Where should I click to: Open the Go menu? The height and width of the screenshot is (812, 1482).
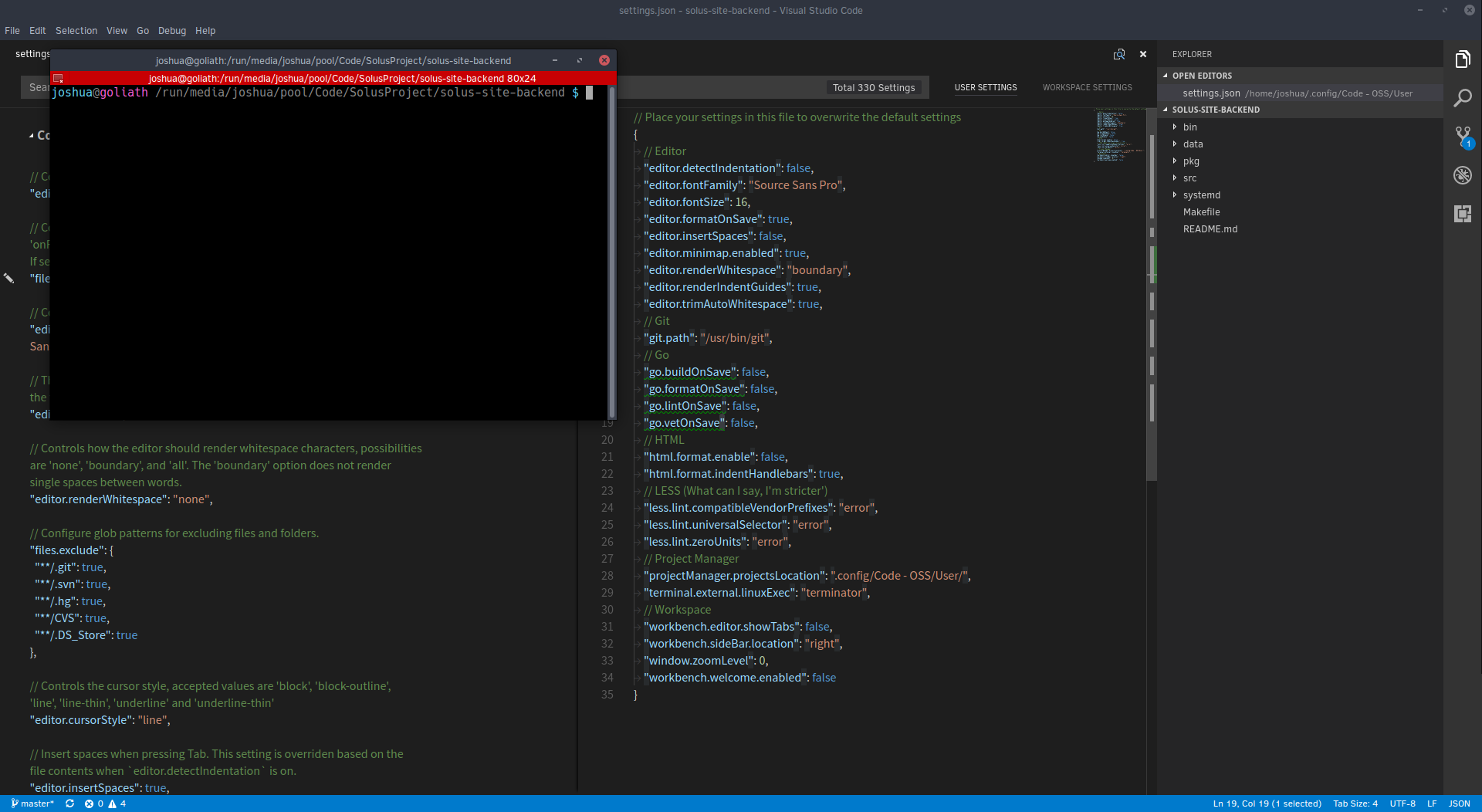[143, 31]
